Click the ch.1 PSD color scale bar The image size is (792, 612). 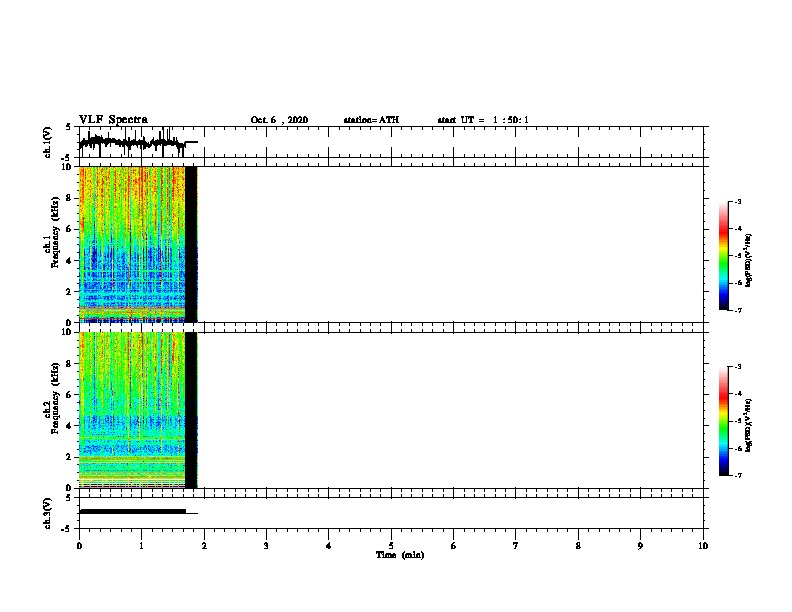(724, 256)
